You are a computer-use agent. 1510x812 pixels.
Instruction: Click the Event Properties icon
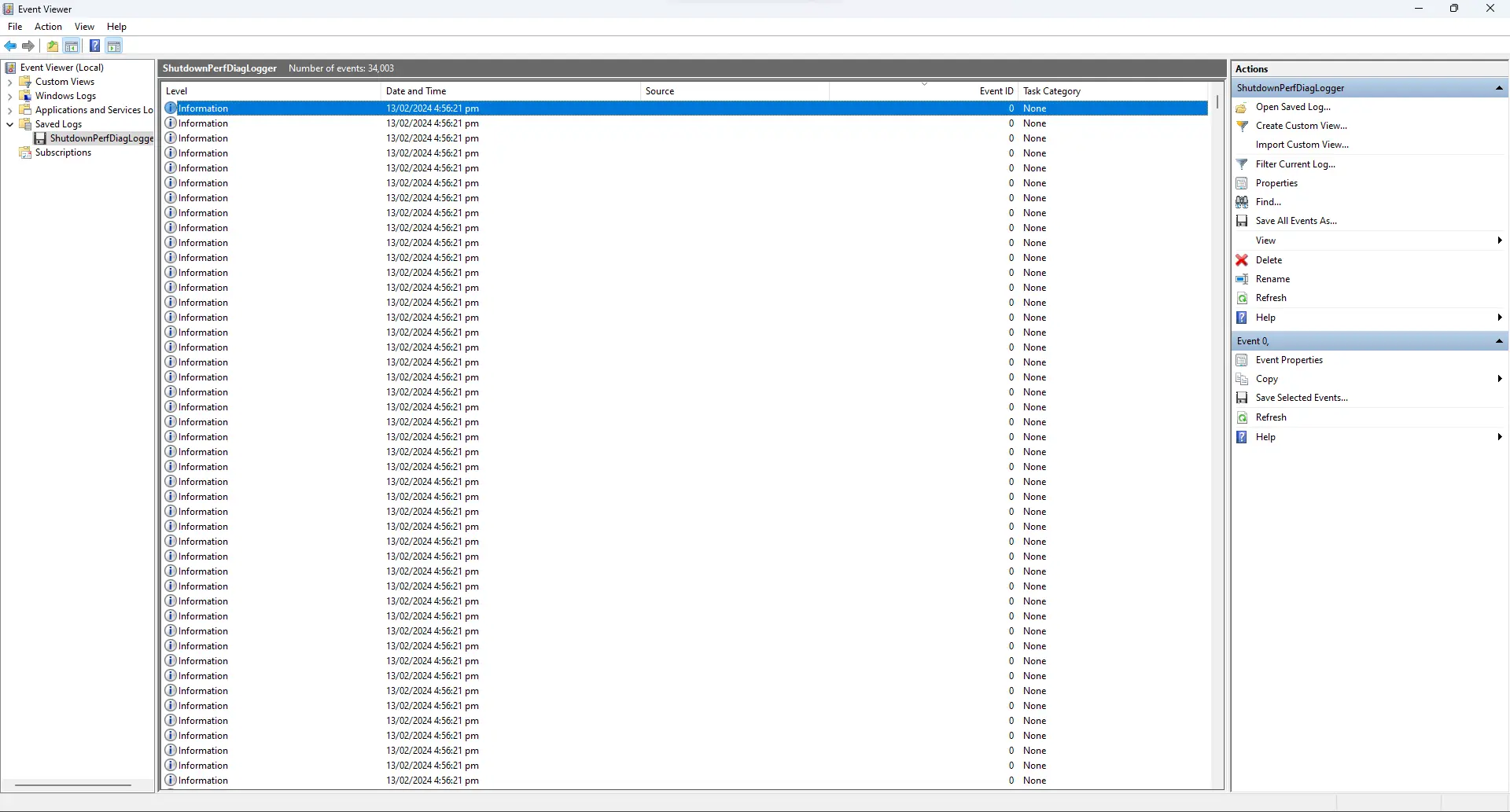coord(1242,360)
